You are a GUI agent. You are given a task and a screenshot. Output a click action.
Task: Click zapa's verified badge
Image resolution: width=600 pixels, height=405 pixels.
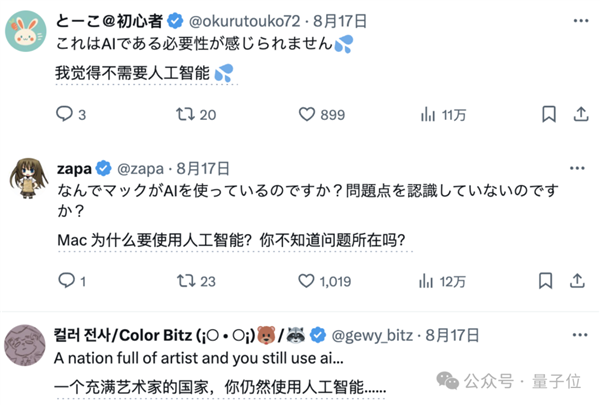[105, 169]
